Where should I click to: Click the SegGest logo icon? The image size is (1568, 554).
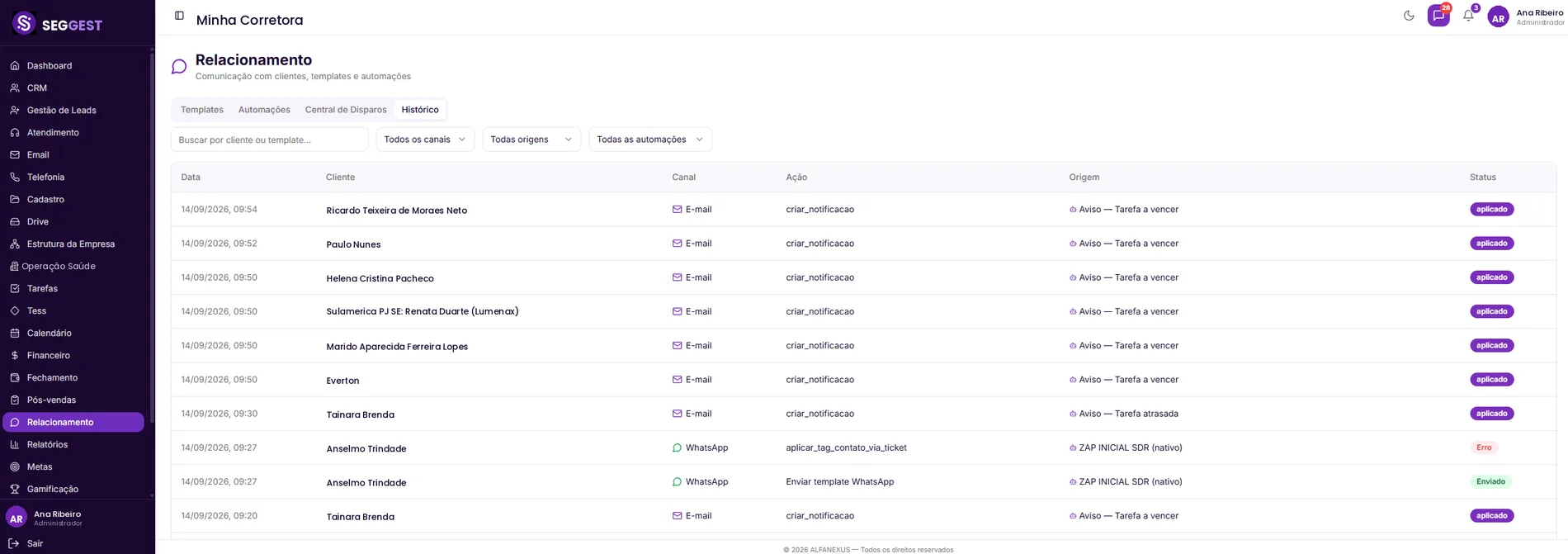click(24, 23)
